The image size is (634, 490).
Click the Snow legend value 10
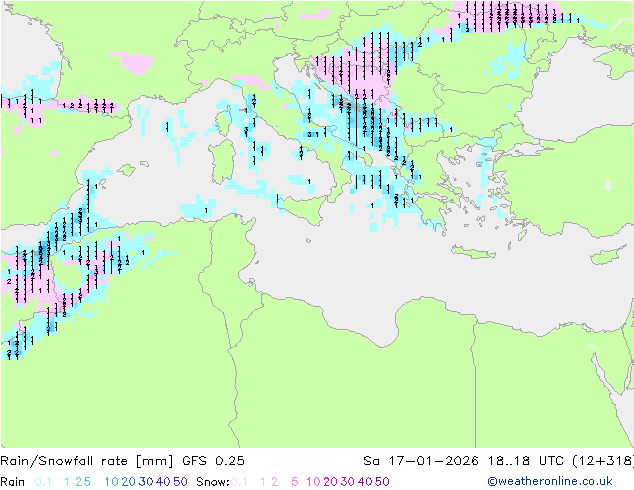click(313, 482)
